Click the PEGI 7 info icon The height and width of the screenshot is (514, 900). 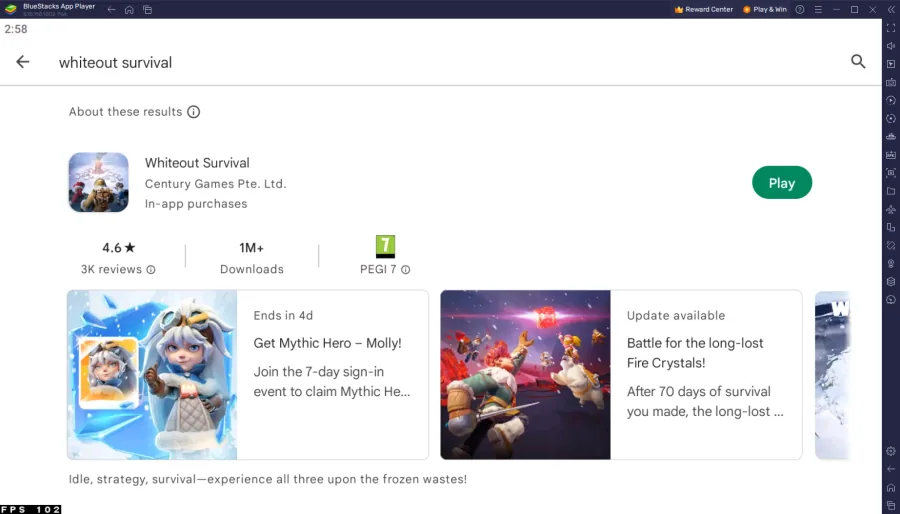pyautogui.click(x=405, y=270)
